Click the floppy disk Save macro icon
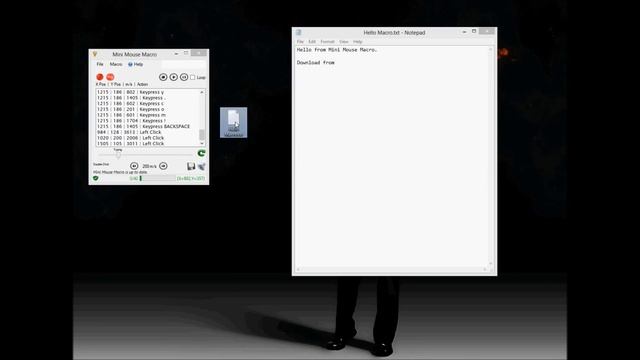 [191, 166]
